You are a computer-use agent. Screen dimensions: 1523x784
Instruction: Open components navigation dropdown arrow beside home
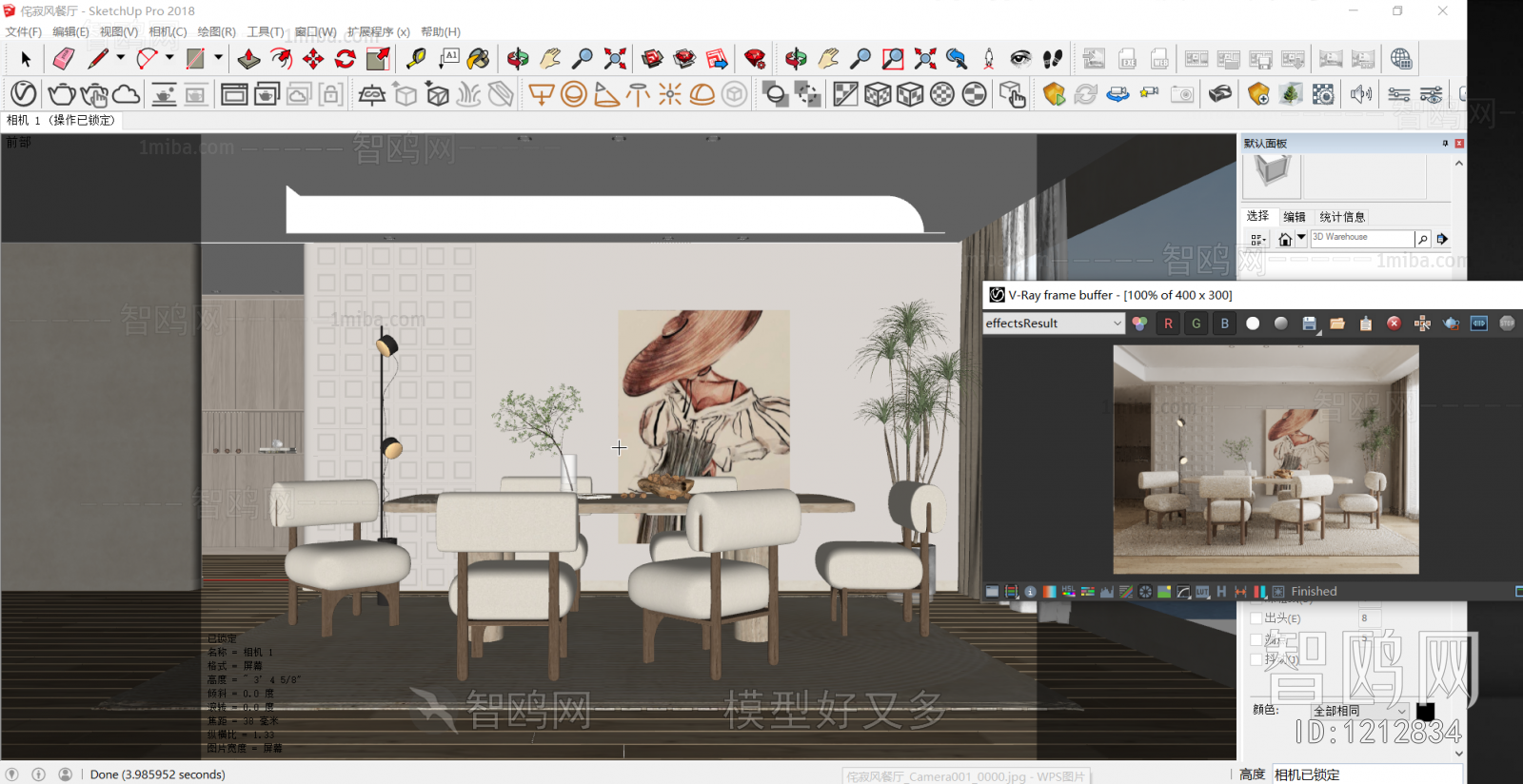[x=1301, y=239]
